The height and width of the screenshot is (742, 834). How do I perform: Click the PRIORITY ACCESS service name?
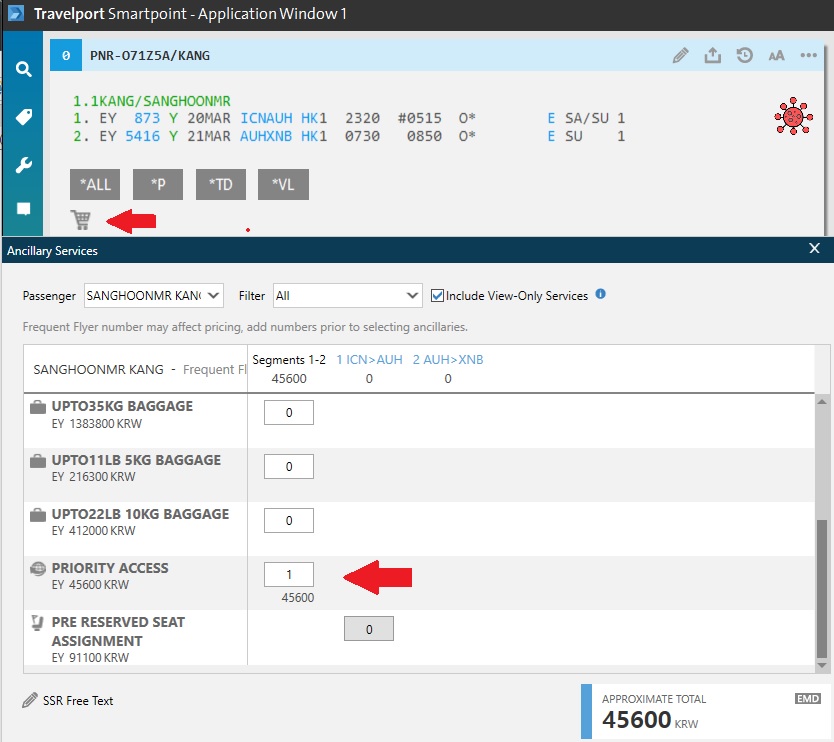pos(110,568)
